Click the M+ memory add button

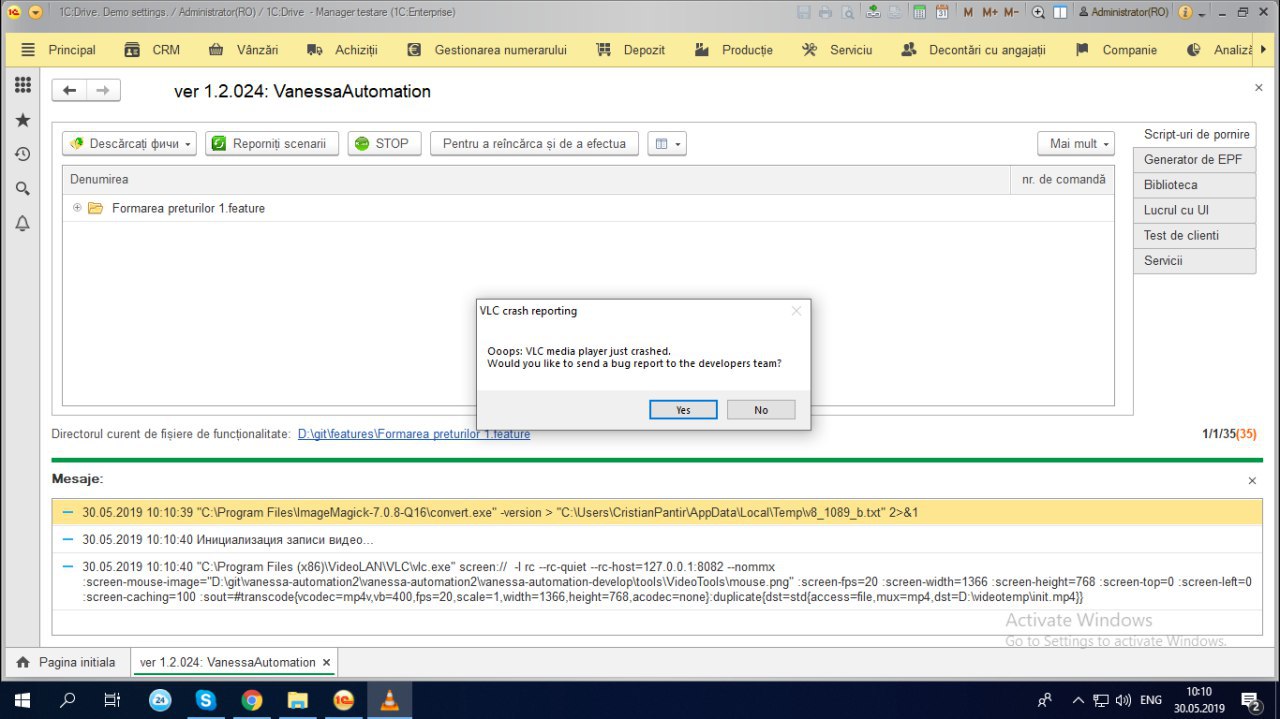pos(989,12)
